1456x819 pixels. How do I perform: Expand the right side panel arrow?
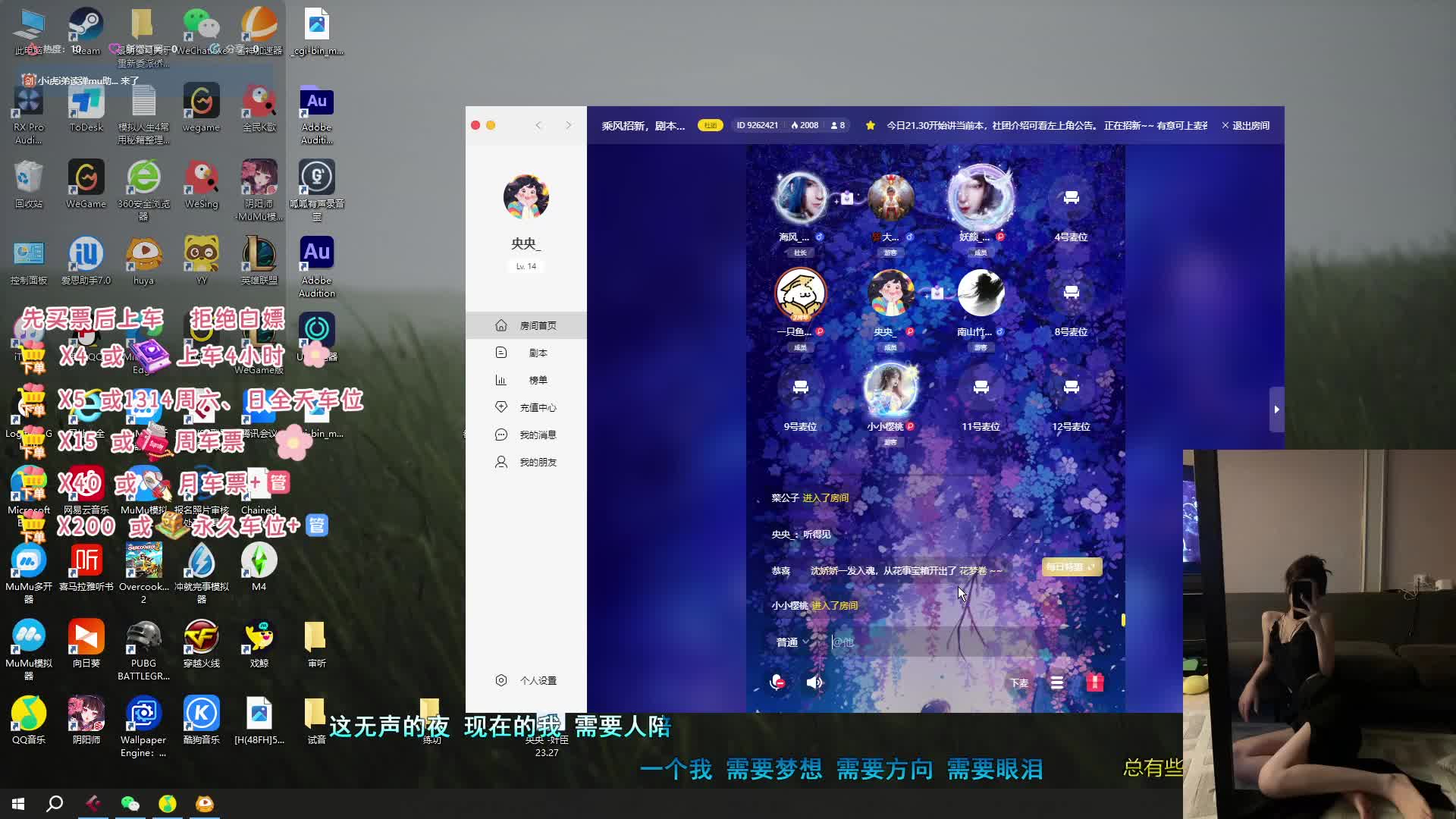click(1276, 409)
